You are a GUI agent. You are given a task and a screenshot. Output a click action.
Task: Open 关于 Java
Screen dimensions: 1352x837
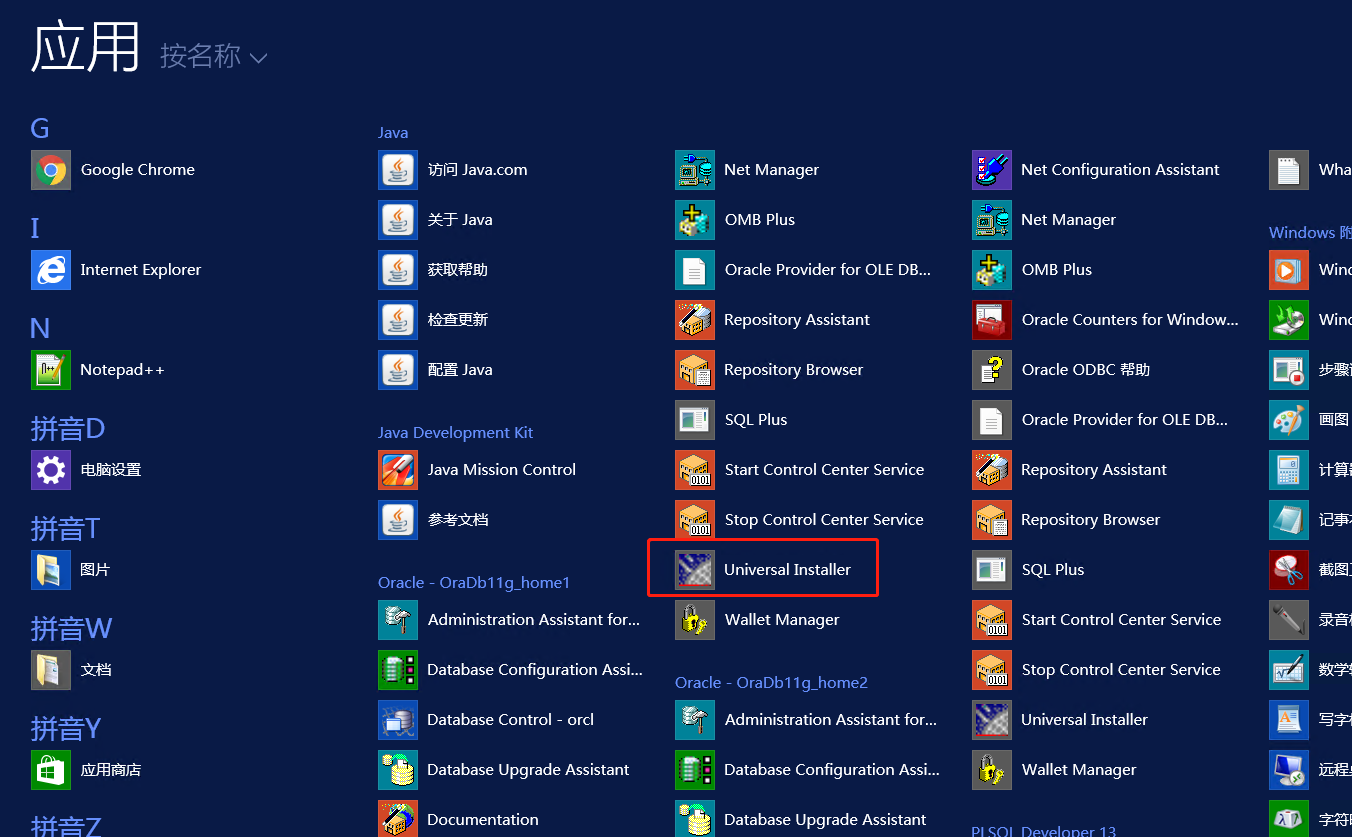(436, 220)
